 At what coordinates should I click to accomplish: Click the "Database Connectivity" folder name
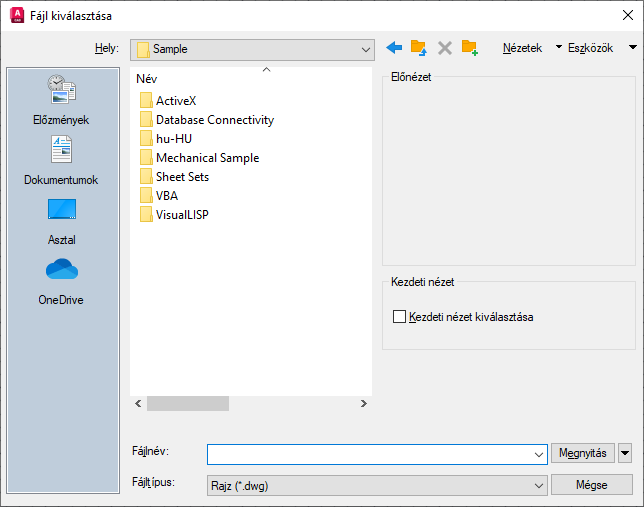215,120
